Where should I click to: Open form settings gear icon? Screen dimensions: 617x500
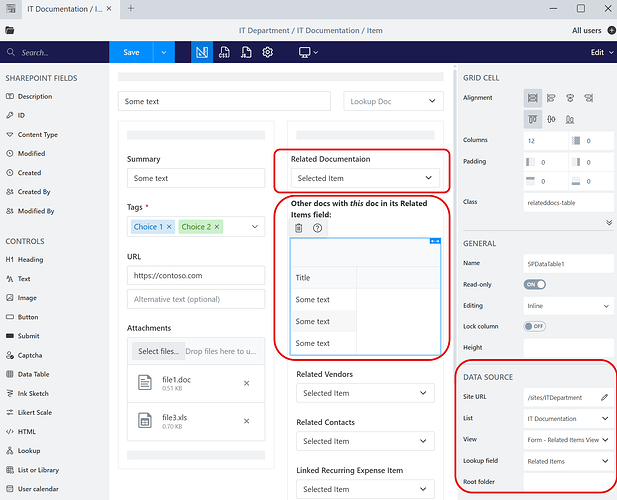268,52
